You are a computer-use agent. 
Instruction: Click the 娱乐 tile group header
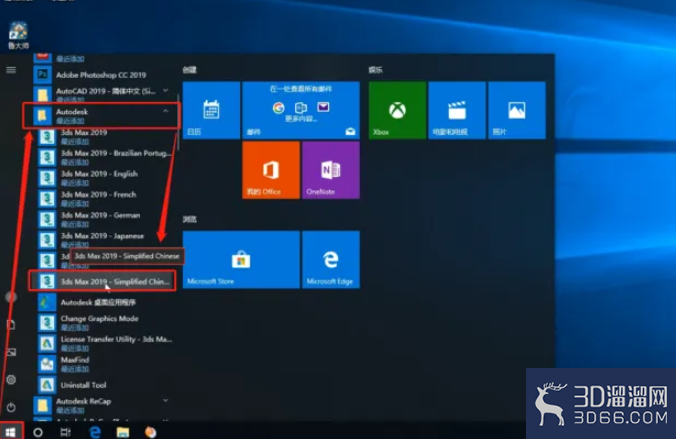(376, 70)
